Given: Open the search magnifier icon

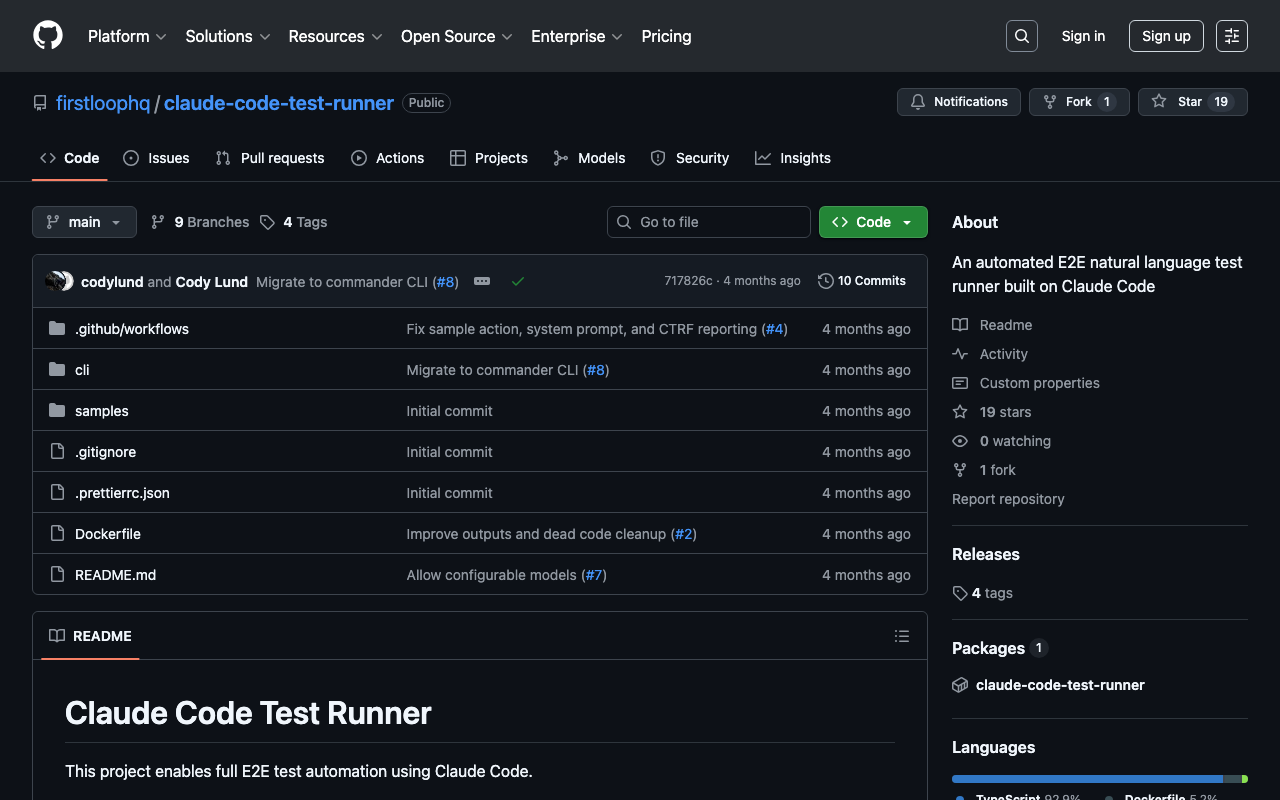Looking at the screenshot, I should [x=1021, y=36].
